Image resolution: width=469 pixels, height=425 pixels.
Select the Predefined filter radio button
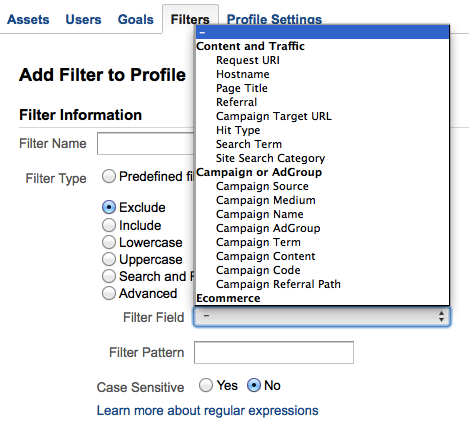109,176
